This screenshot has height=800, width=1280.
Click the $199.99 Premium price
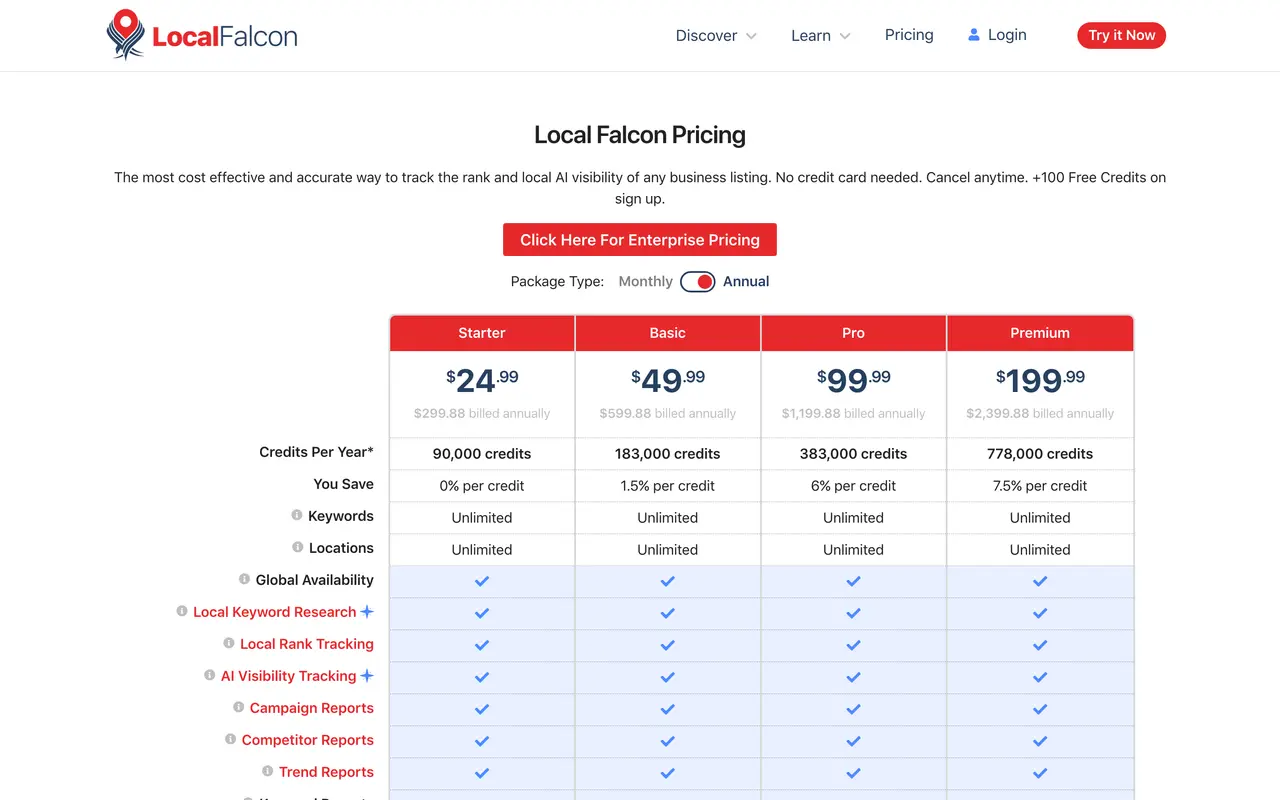click(1040, 380)
